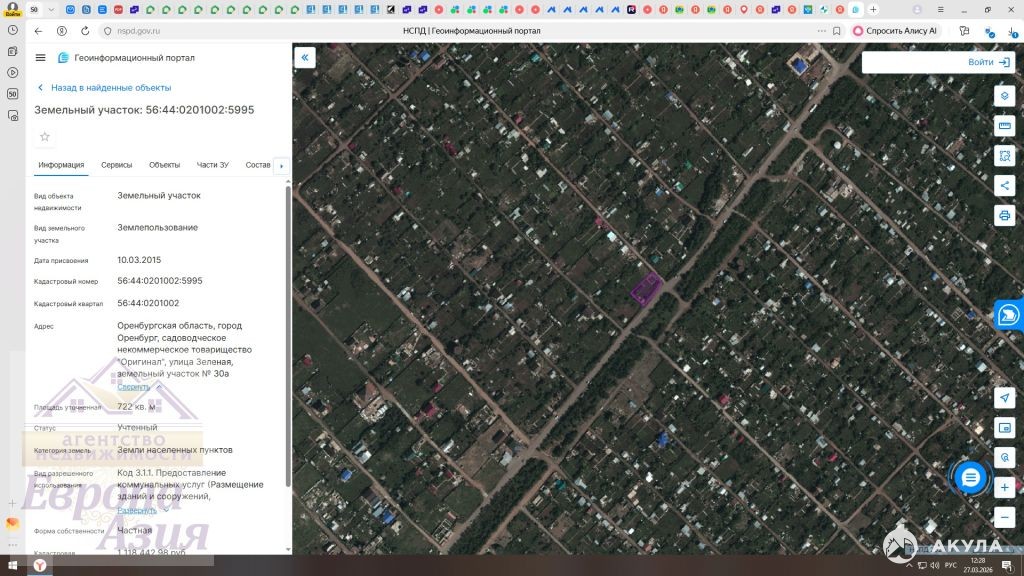1024x576 pixels.
Task: Select the Части ЗУ tab
Action: (212, 165)
